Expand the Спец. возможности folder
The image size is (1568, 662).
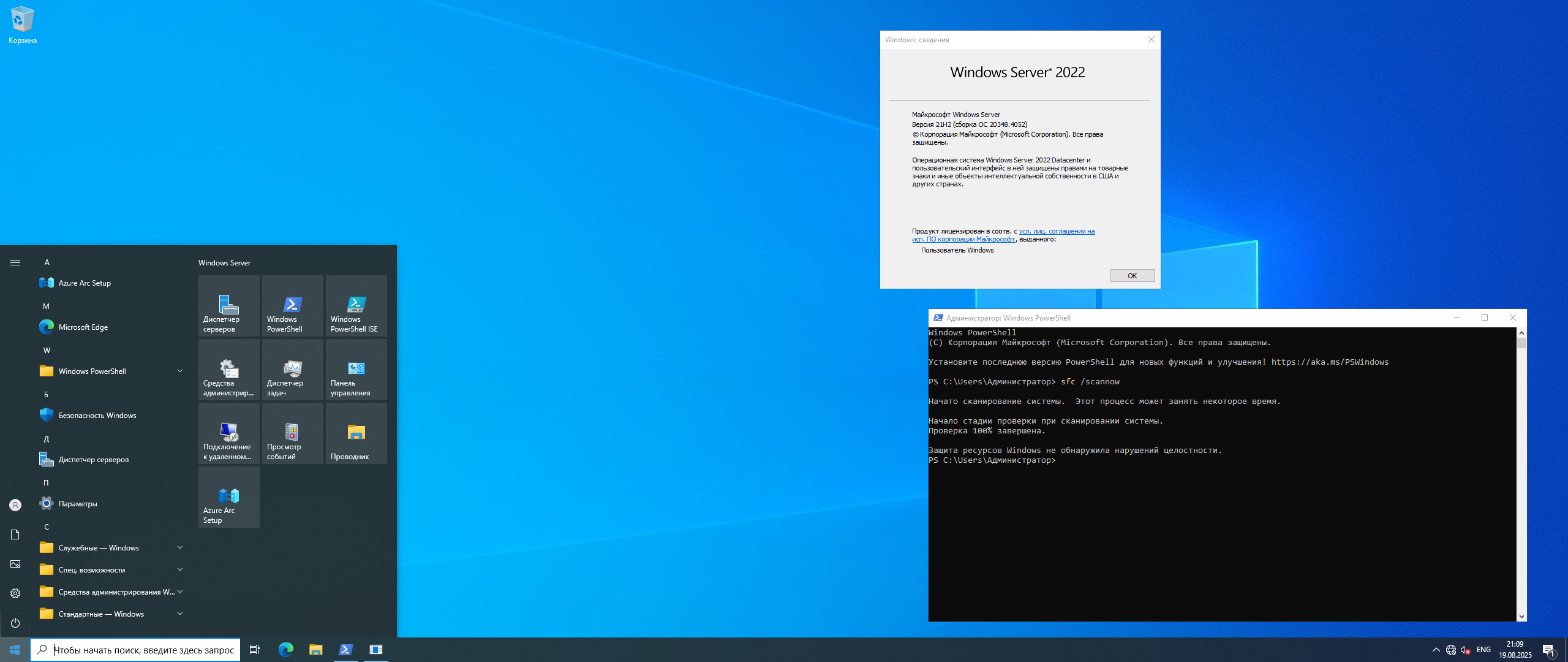110,570
